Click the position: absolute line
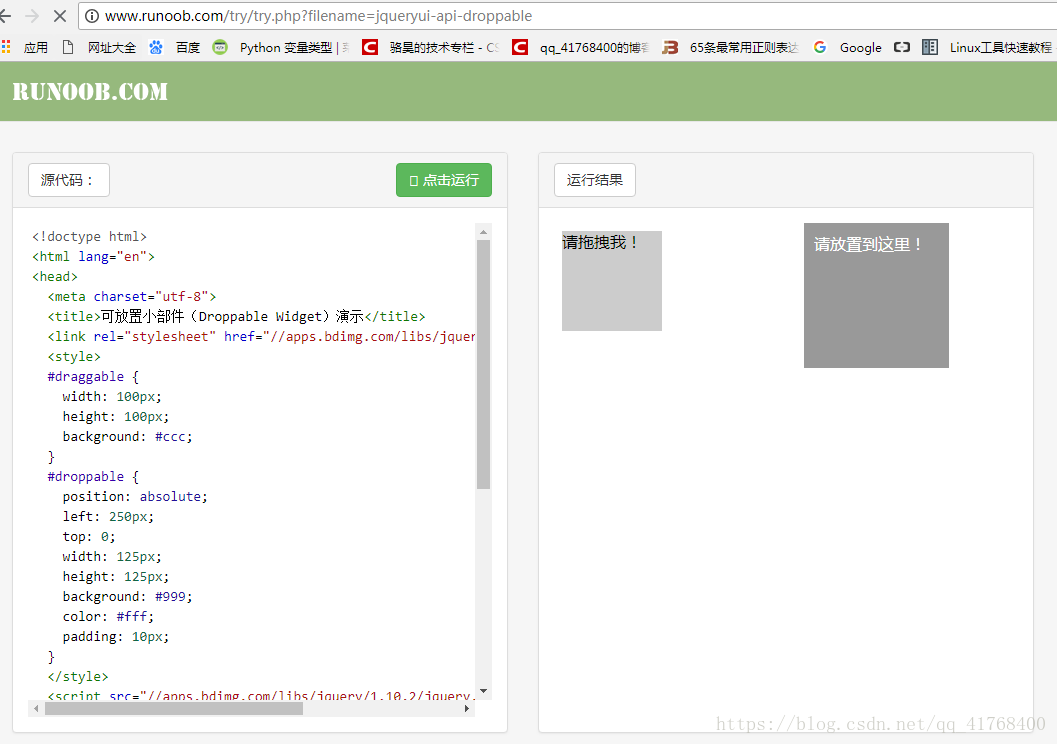Image resolution: width=1057 pixels, height=744 pixels. pyautogui.click(x=135, y=497)
